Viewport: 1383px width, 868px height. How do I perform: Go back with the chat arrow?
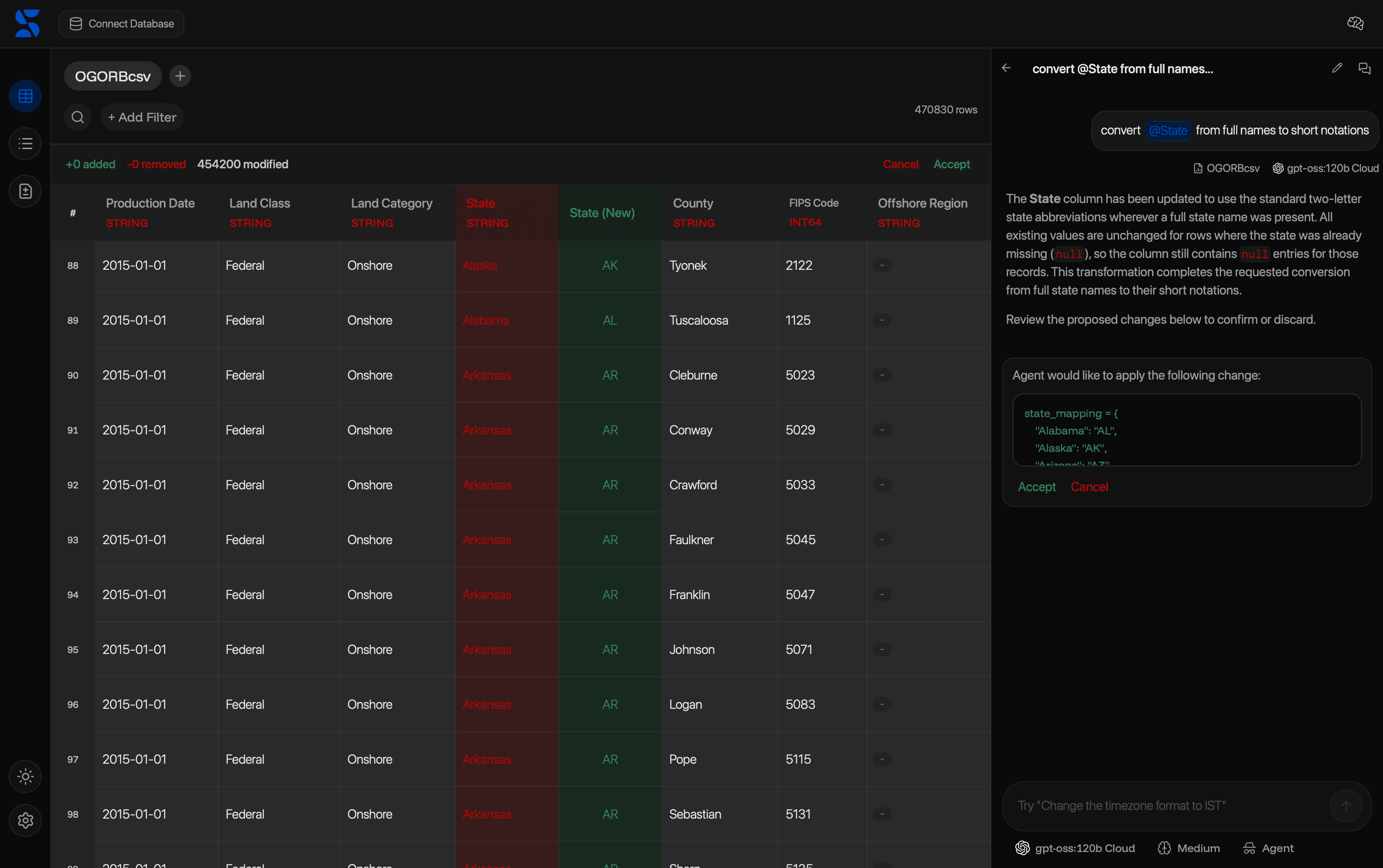[x=1006, y=68]
